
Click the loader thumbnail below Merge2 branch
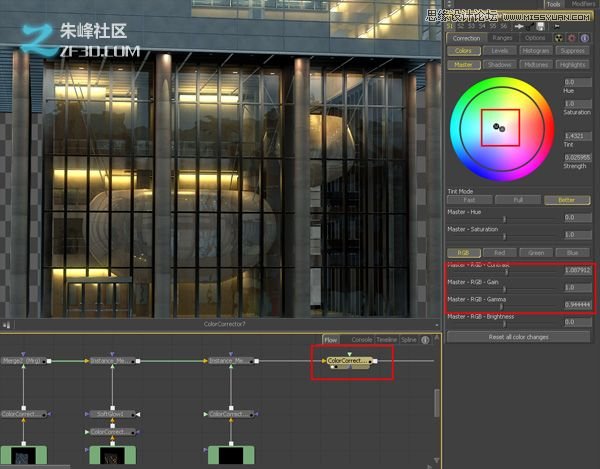tap(24, 456)
